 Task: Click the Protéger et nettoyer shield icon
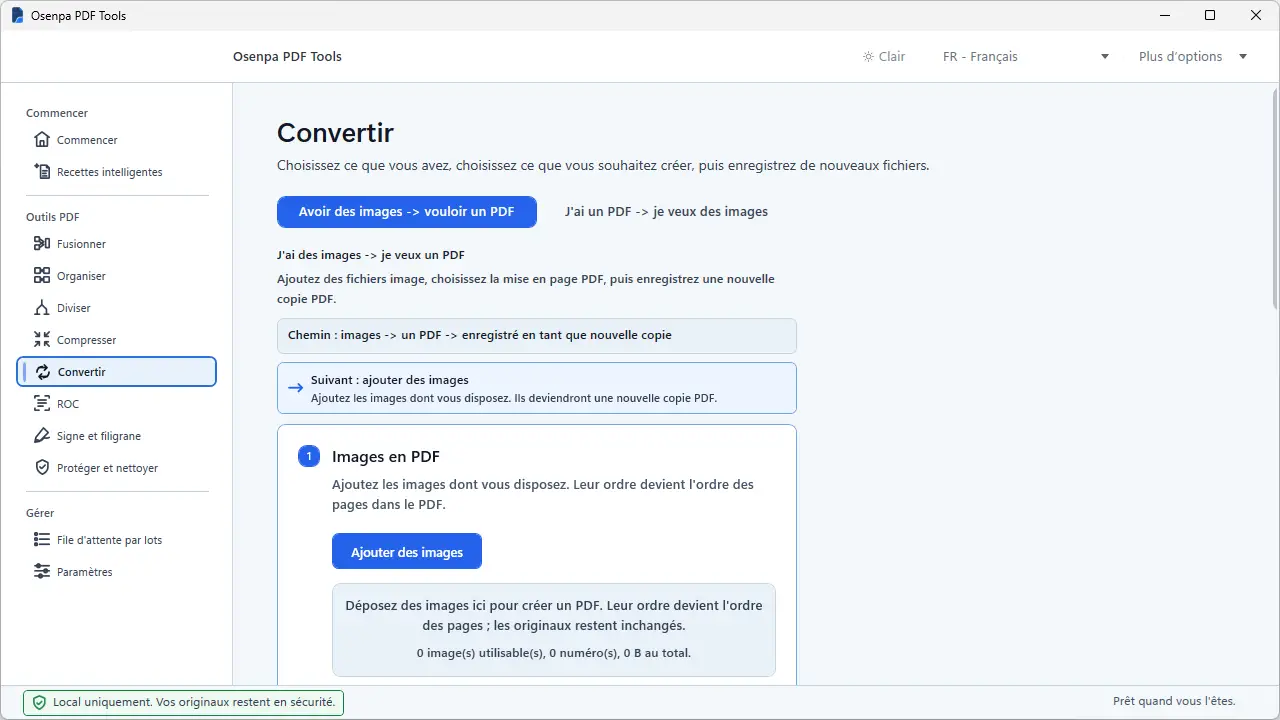[x=42, y=468]
